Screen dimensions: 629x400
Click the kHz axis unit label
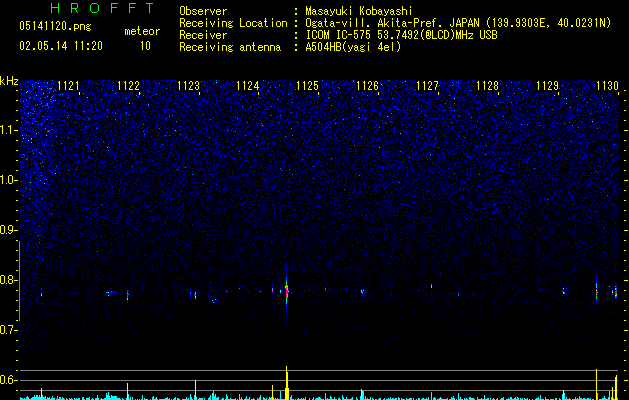coord(9,81)
